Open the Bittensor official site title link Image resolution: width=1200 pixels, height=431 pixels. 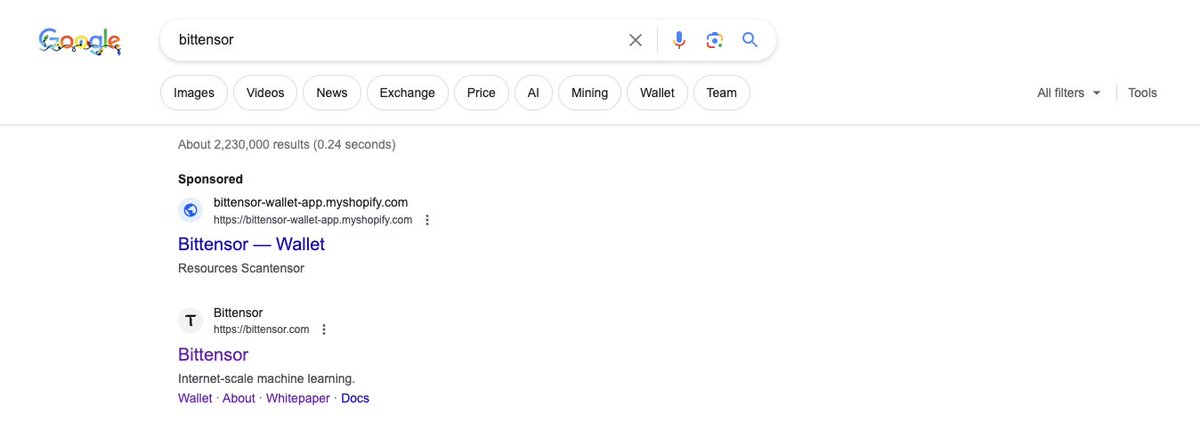pos(213,355)
